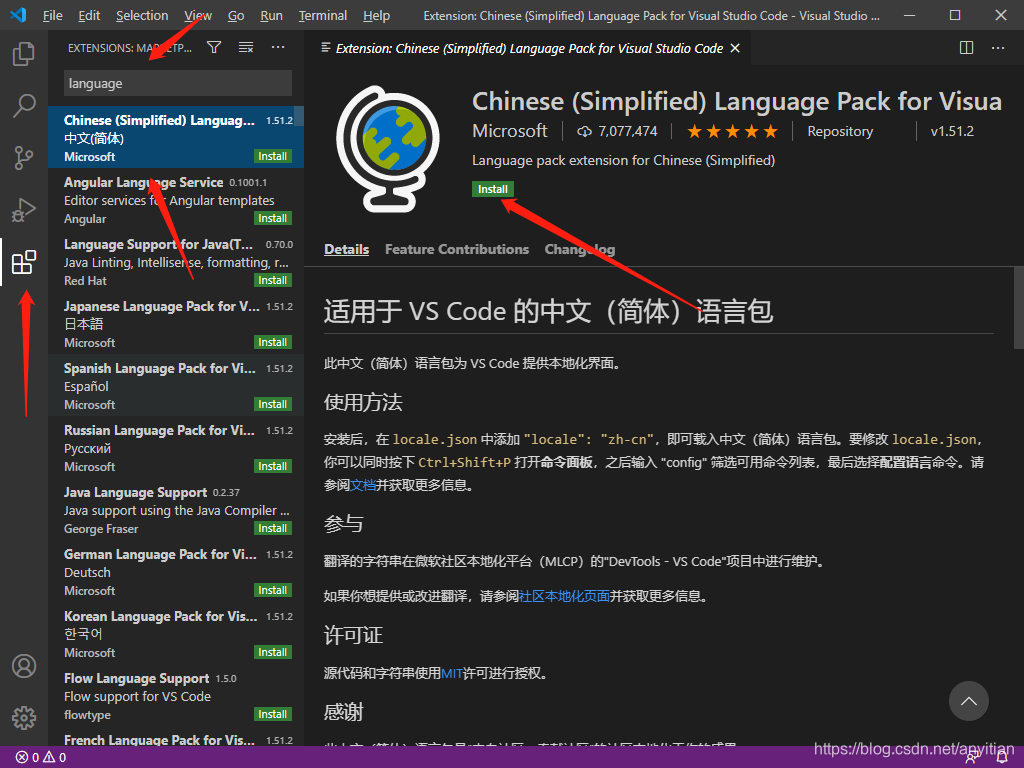
Task: Click the download count 7,077,474
Action: click(x=617, y=131)
